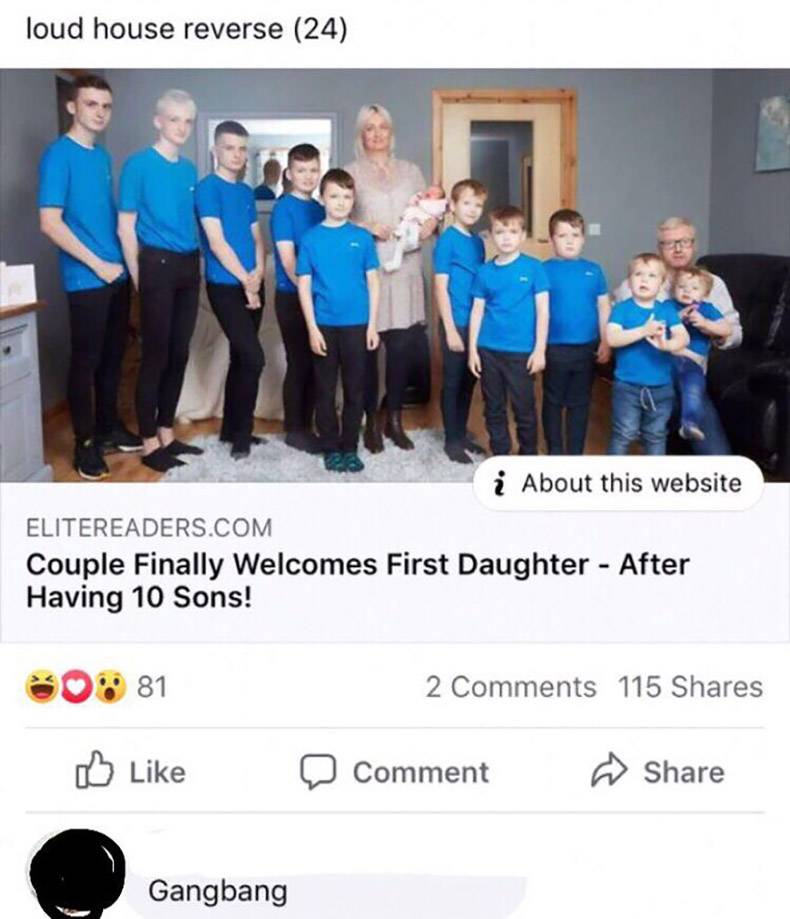Screen dimensions: 790x919
Task: Click the loud house reverse caption text
Action: point(186,29)
